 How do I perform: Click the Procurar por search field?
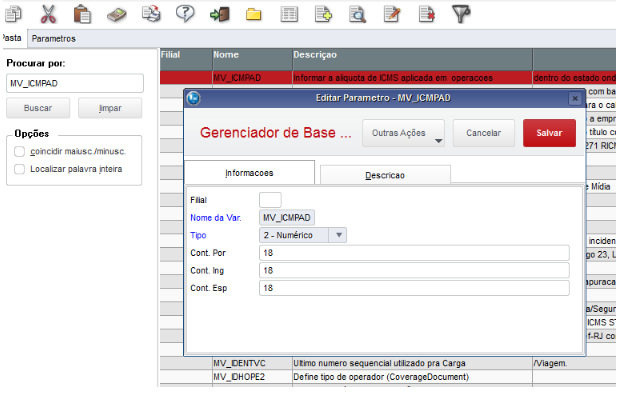(75, 83)
